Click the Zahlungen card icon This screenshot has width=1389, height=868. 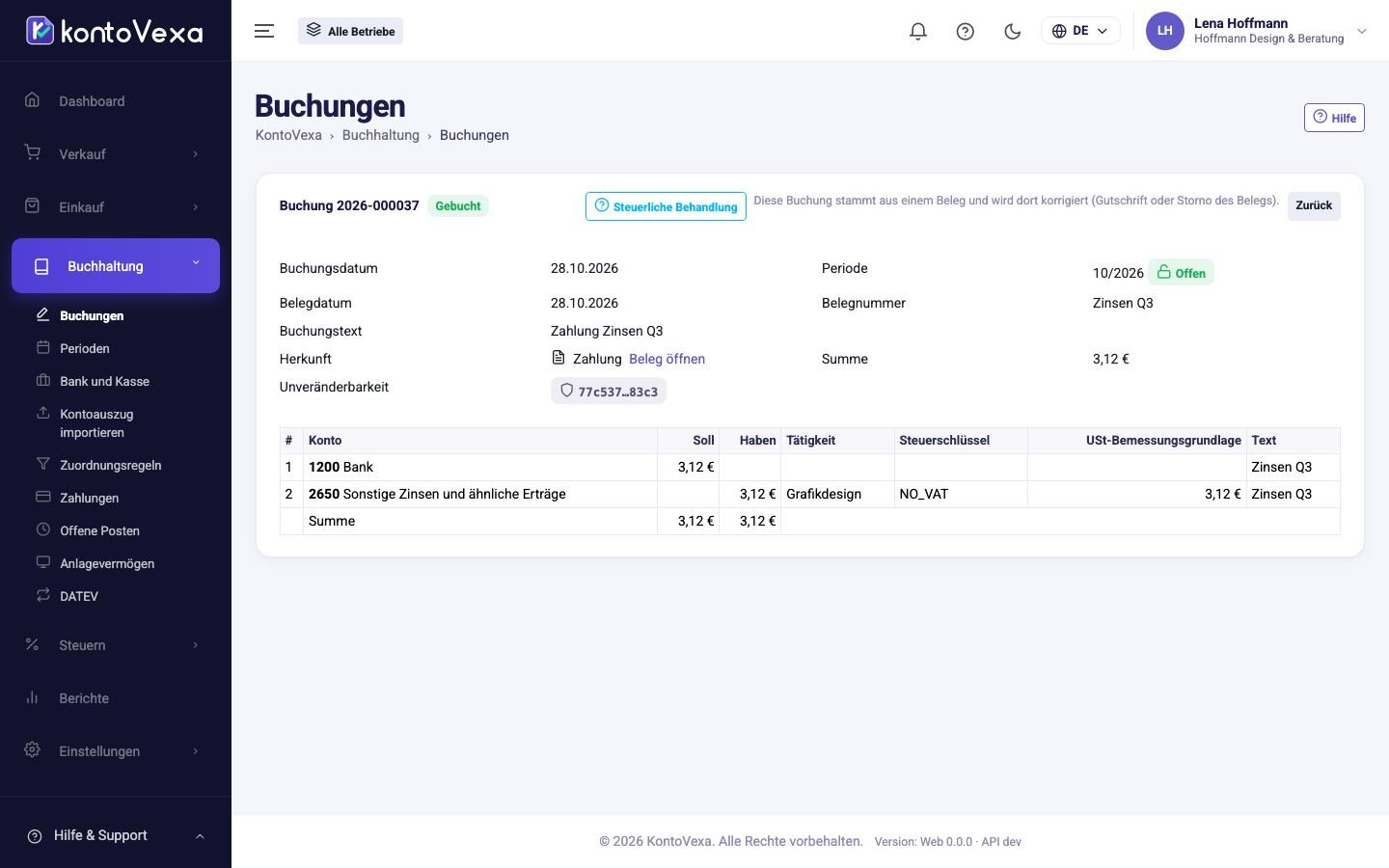pos(42,497)
